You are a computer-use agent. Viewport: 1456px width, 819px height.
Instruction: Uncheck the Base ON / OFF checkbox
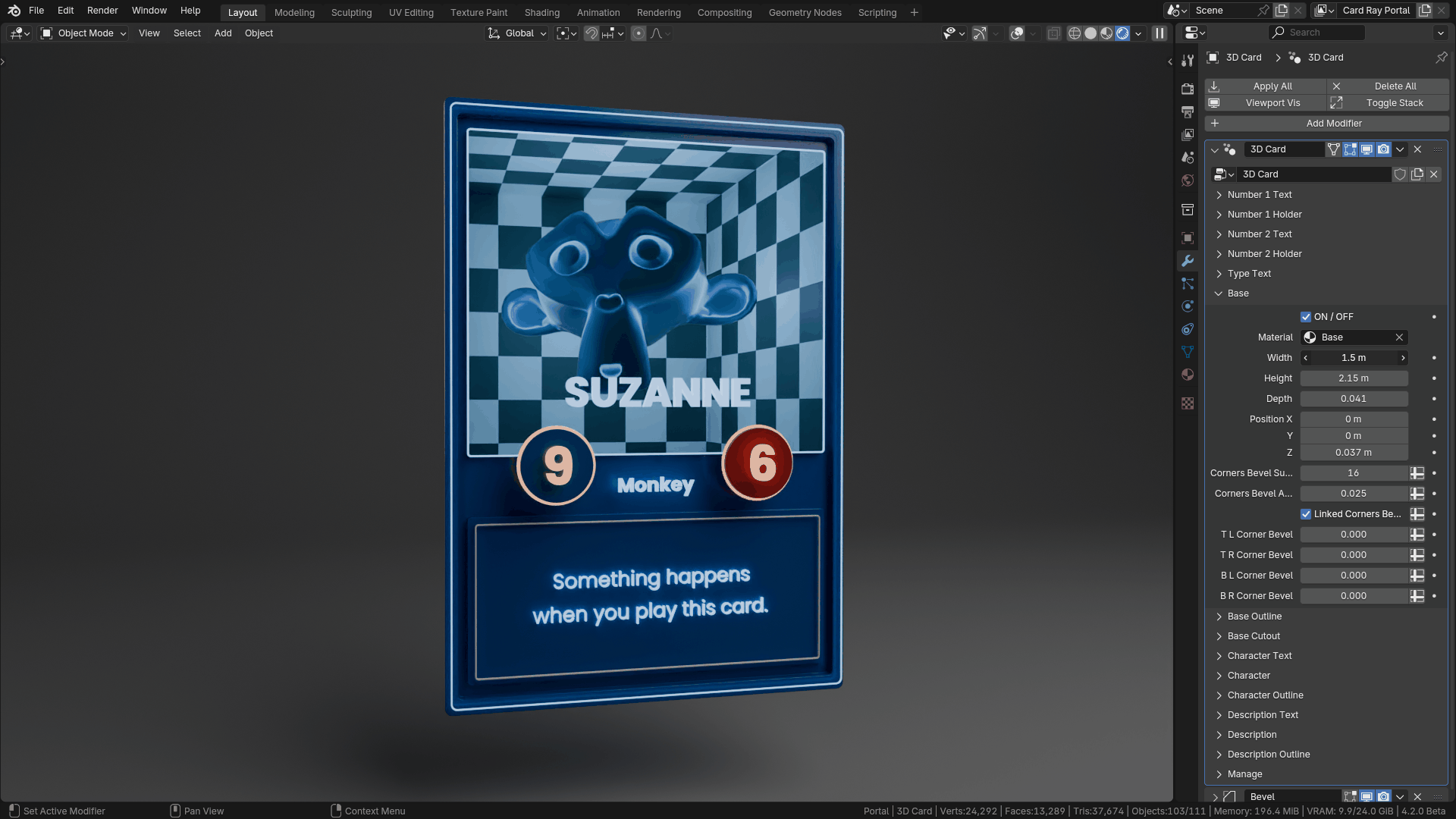1306,317
